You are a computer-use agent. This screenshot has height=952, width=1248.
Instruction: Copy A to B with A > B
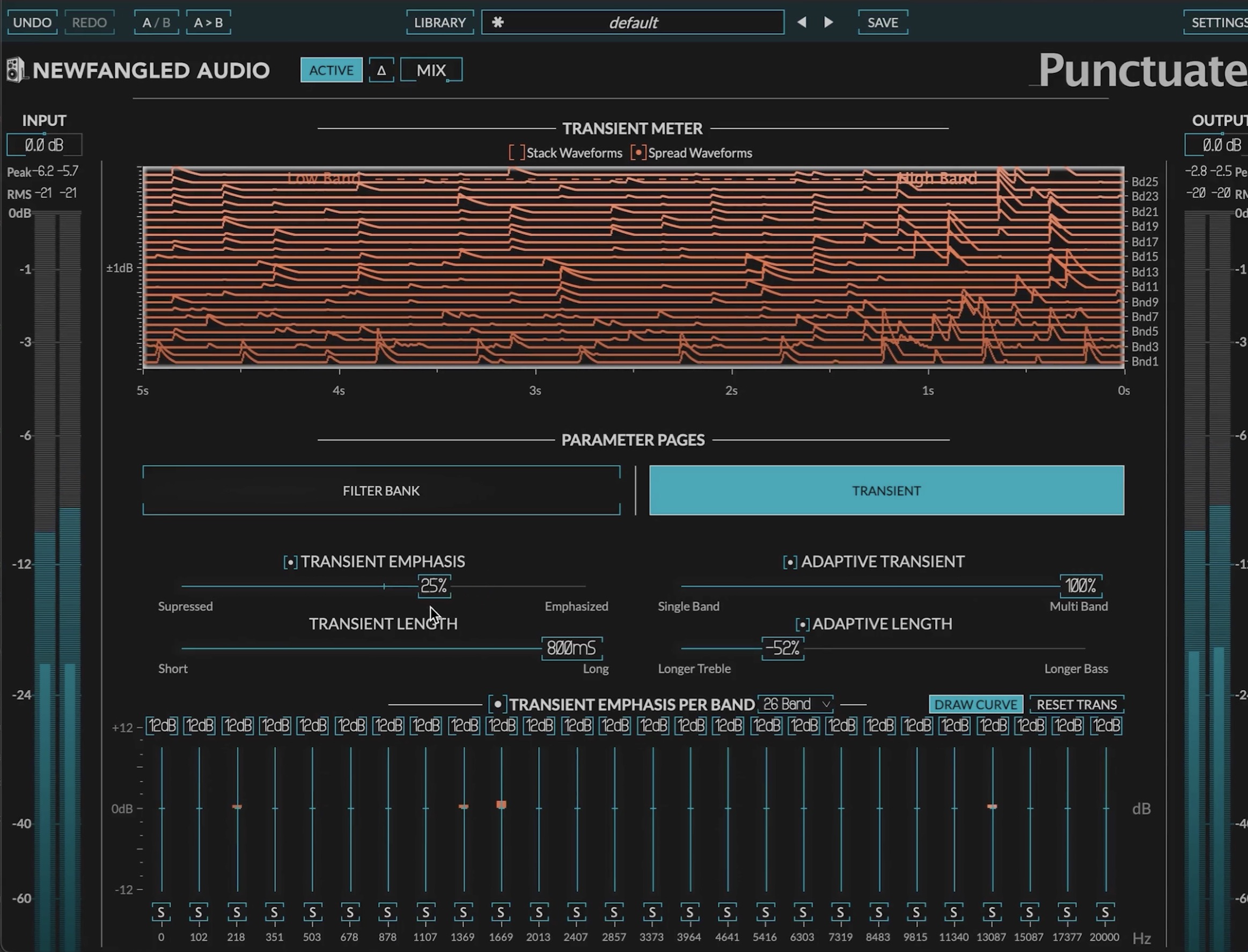209,22
